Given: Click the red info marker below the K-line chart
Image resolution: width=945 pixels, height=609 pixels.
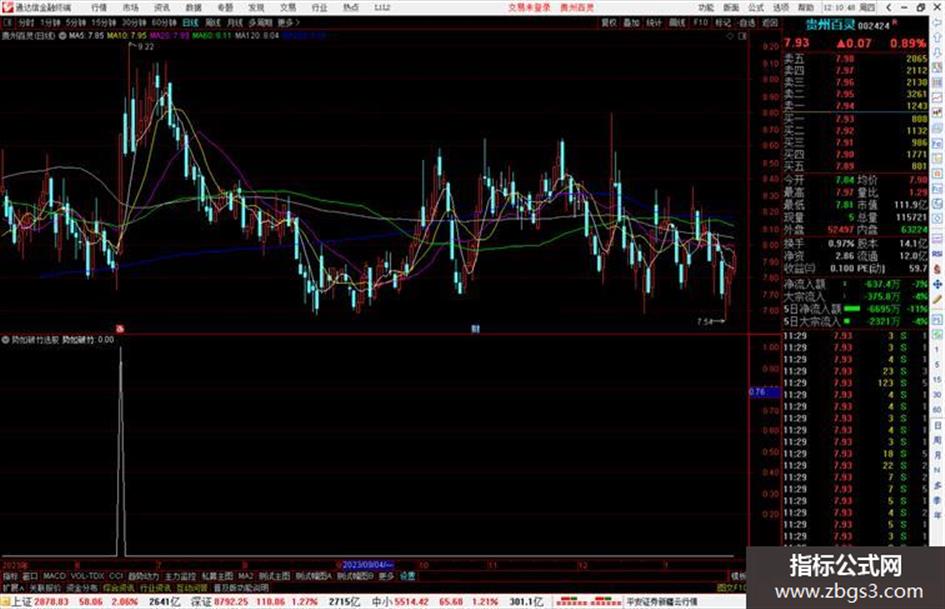Looking at the screenshot, I should 120,329.
